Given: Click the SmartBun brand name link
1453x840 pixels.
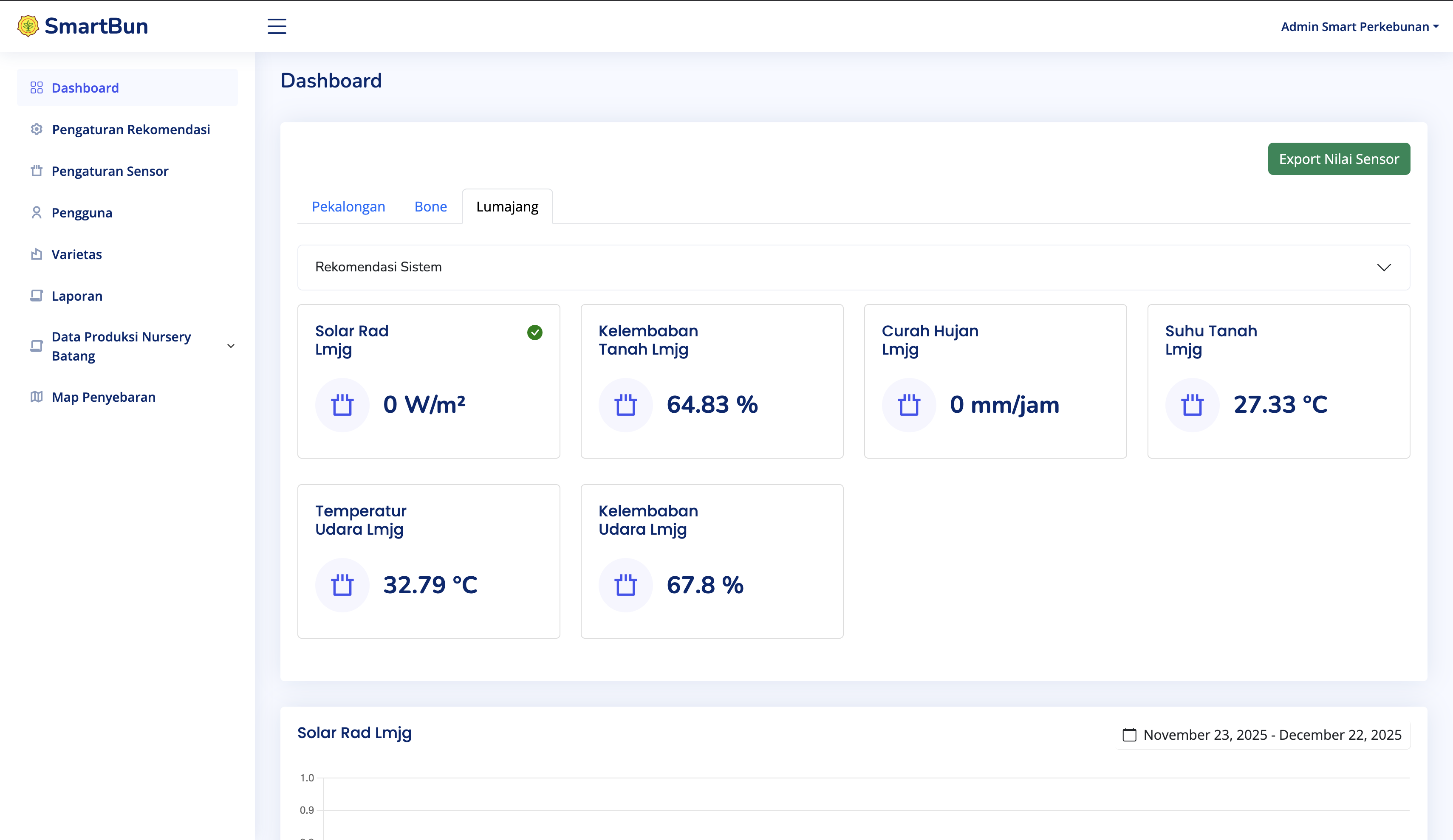Looking at the screenshot, I should [x=96, y=26].
